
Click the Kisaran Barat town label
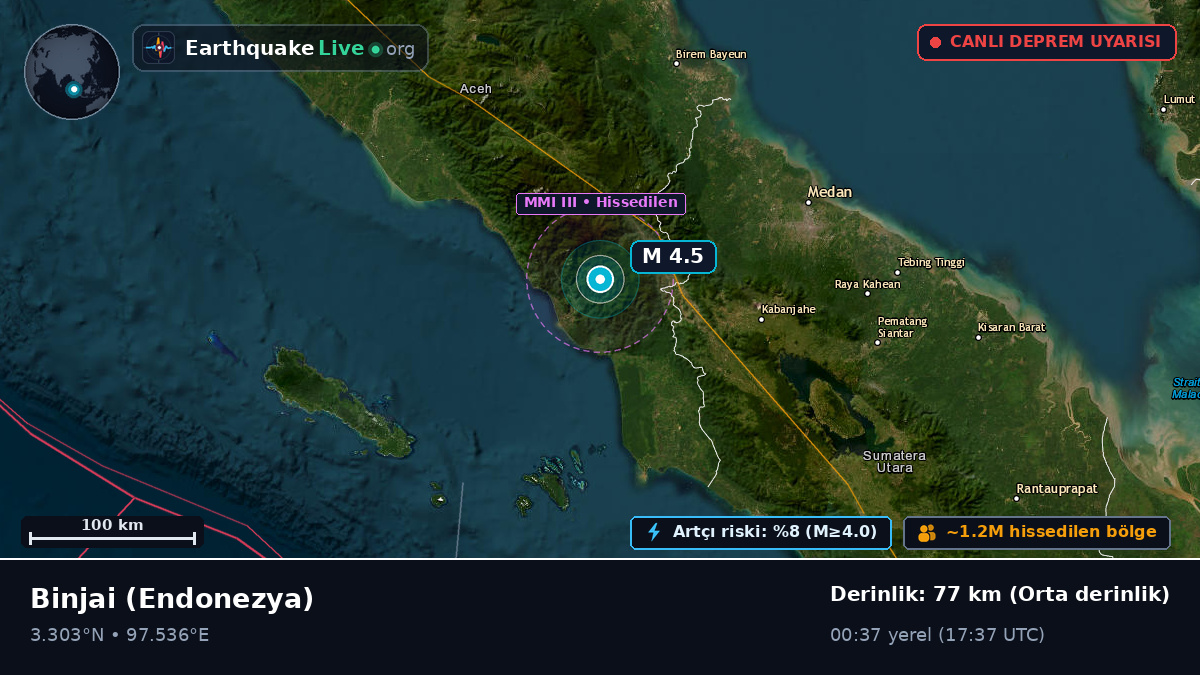1012,327
